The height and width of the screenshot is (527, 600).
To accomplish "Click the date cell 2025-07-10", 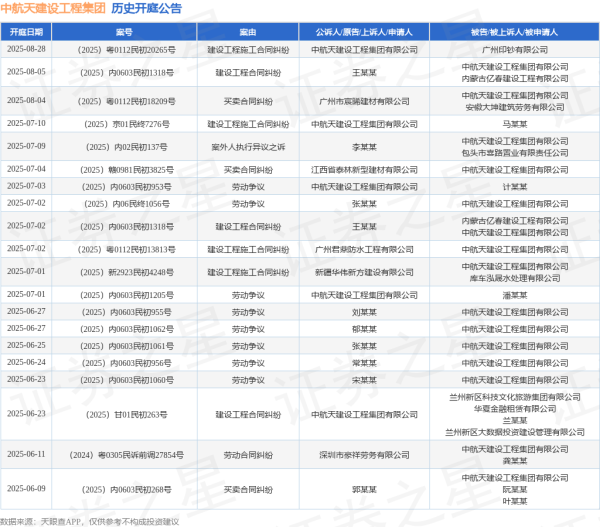I will (26, 123).
